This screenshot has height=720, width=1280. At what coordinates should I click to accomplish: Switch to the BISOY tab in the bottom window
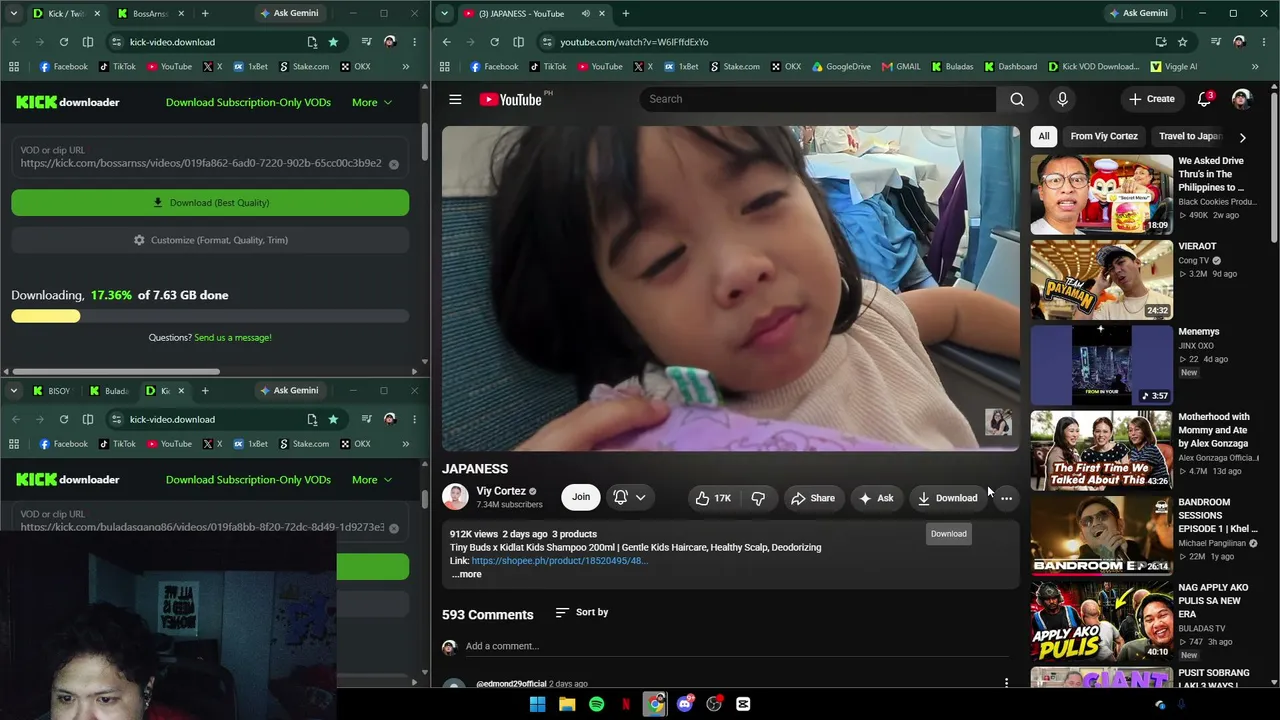click(51, 391)
